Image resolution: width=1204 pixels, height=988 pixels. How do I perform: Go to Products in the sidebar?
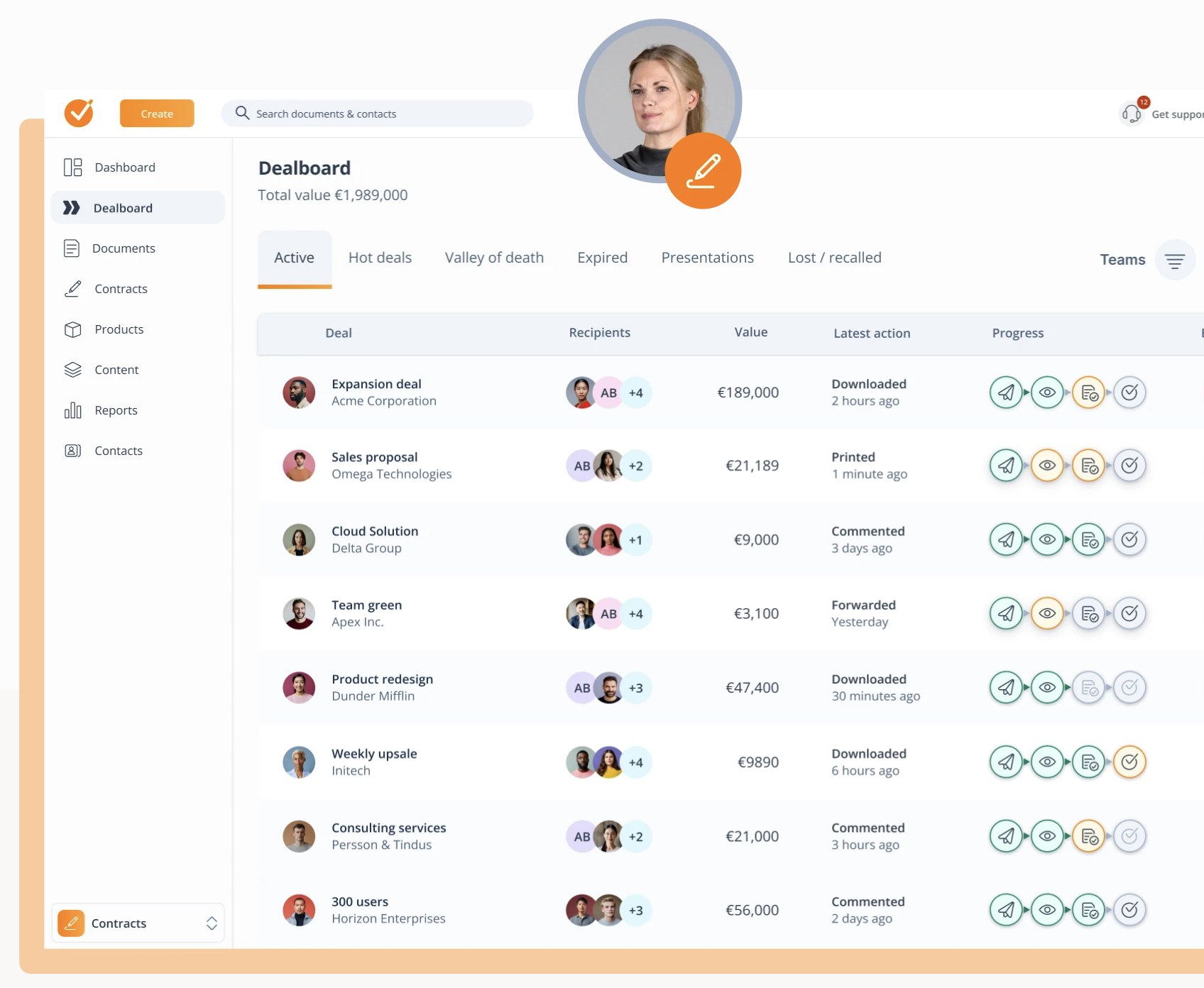(119, 329)
